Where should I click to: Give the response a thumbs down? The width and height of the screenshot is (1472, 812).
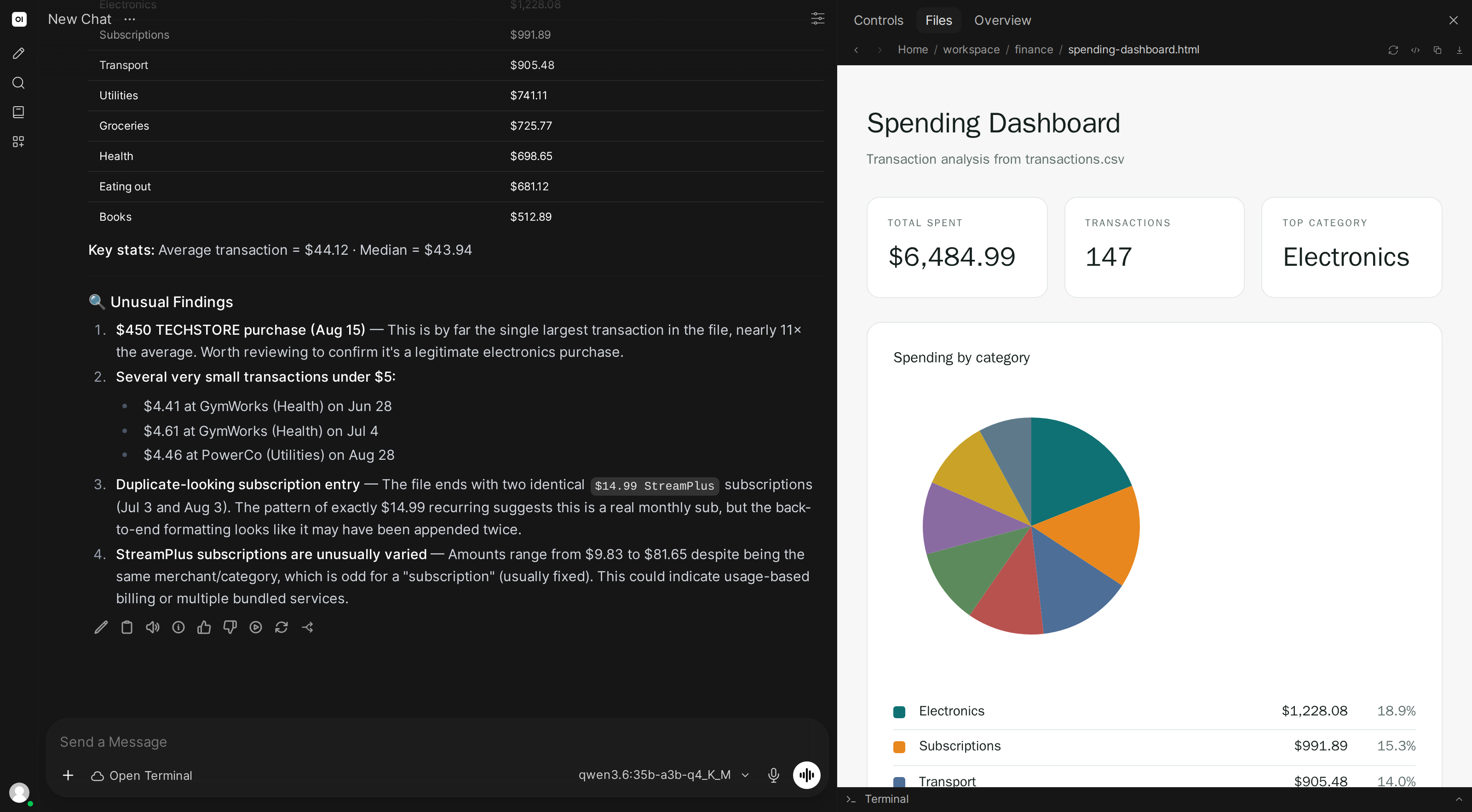click(x=230, y=628)
